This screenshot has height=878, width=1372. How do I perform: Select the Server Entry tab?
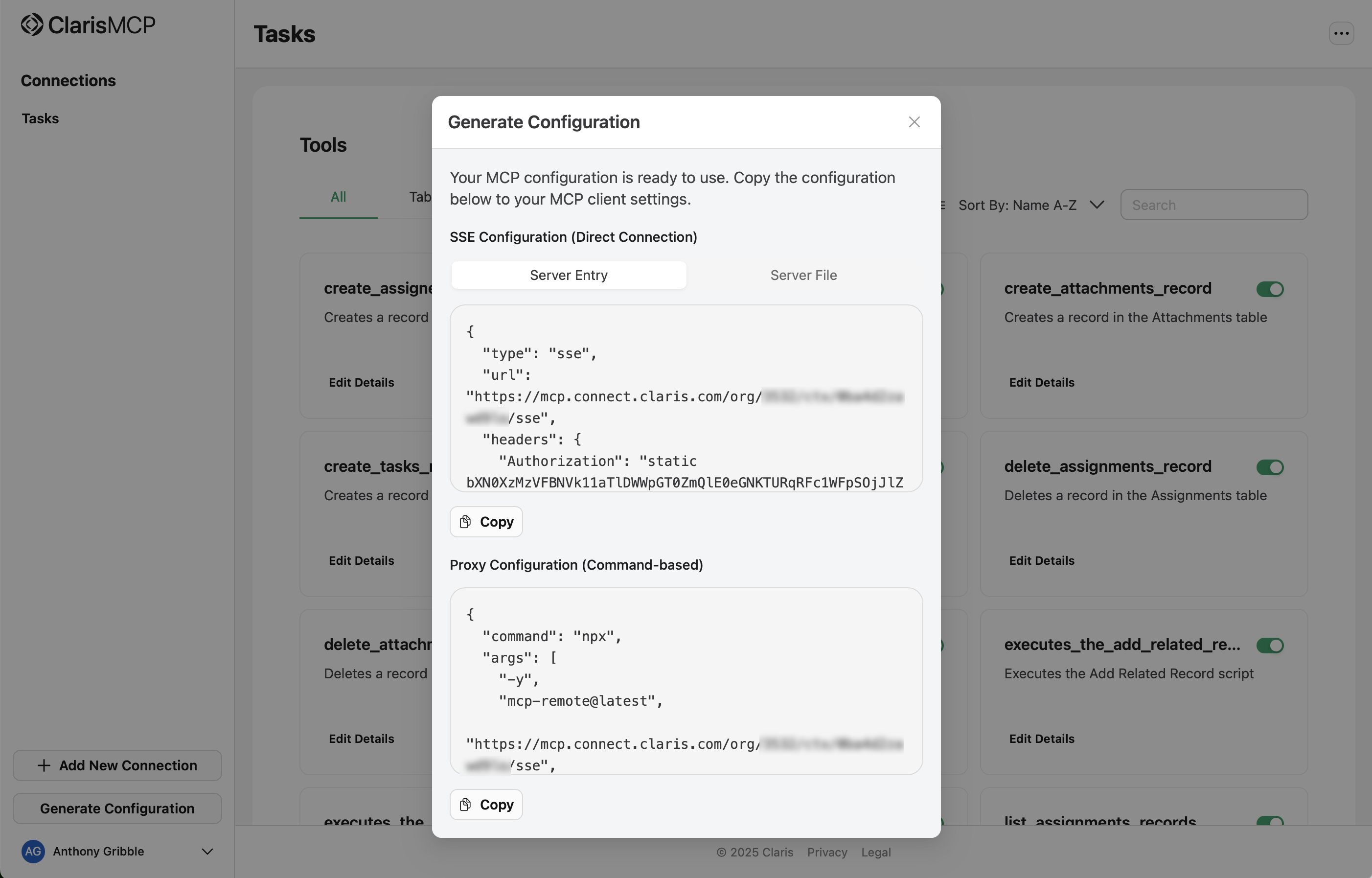[568, 275]
